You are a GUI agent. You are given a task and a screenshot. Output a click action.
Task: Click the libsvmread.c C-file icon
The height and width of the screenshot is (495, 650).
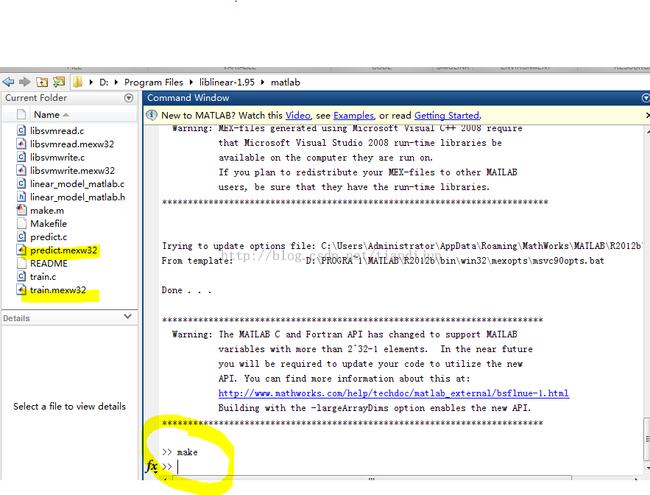click(x=21, y=131)
